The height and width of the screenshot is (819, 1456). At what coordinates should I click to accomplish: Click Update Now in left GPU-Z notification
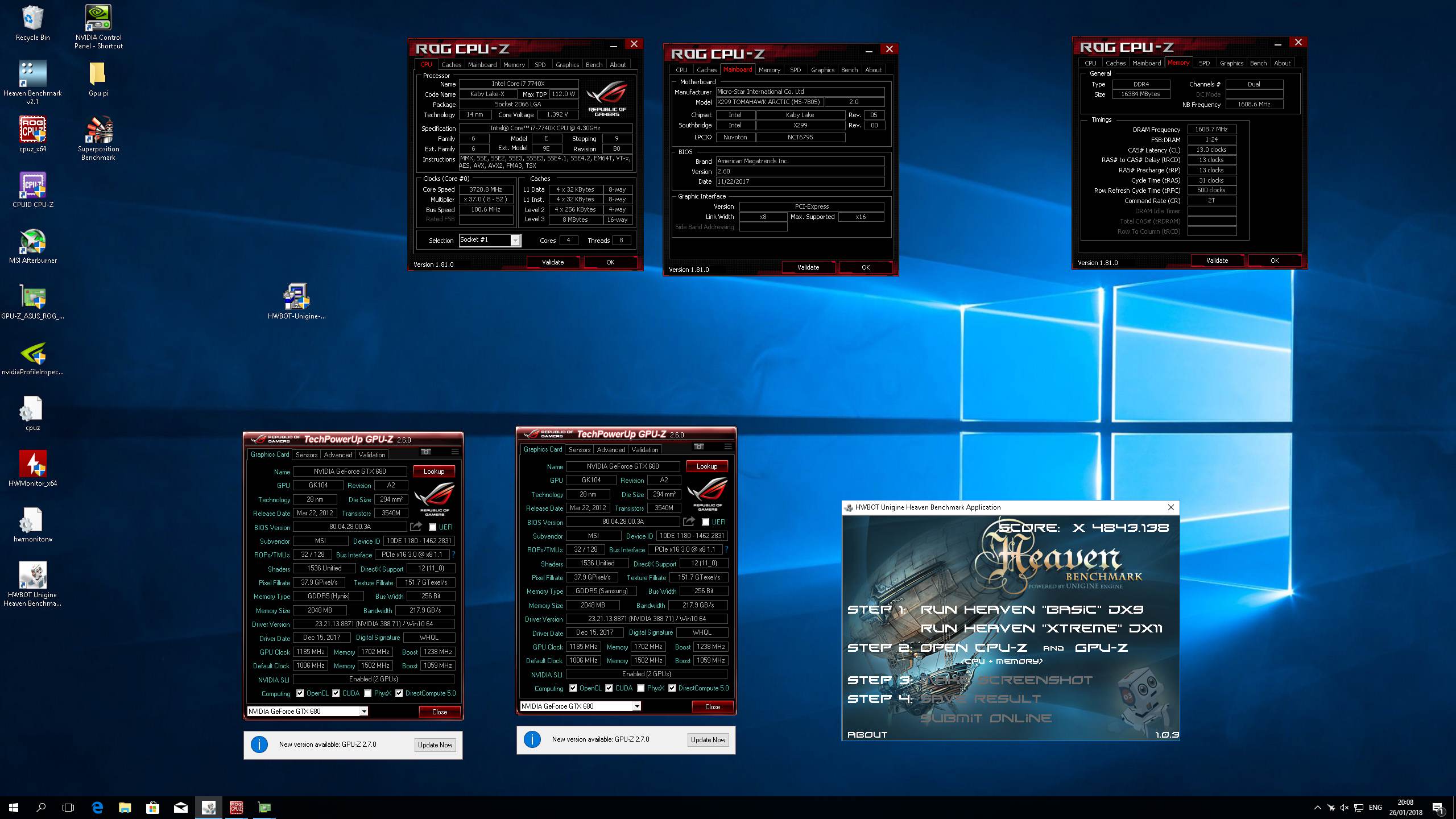tap(435, 745)
